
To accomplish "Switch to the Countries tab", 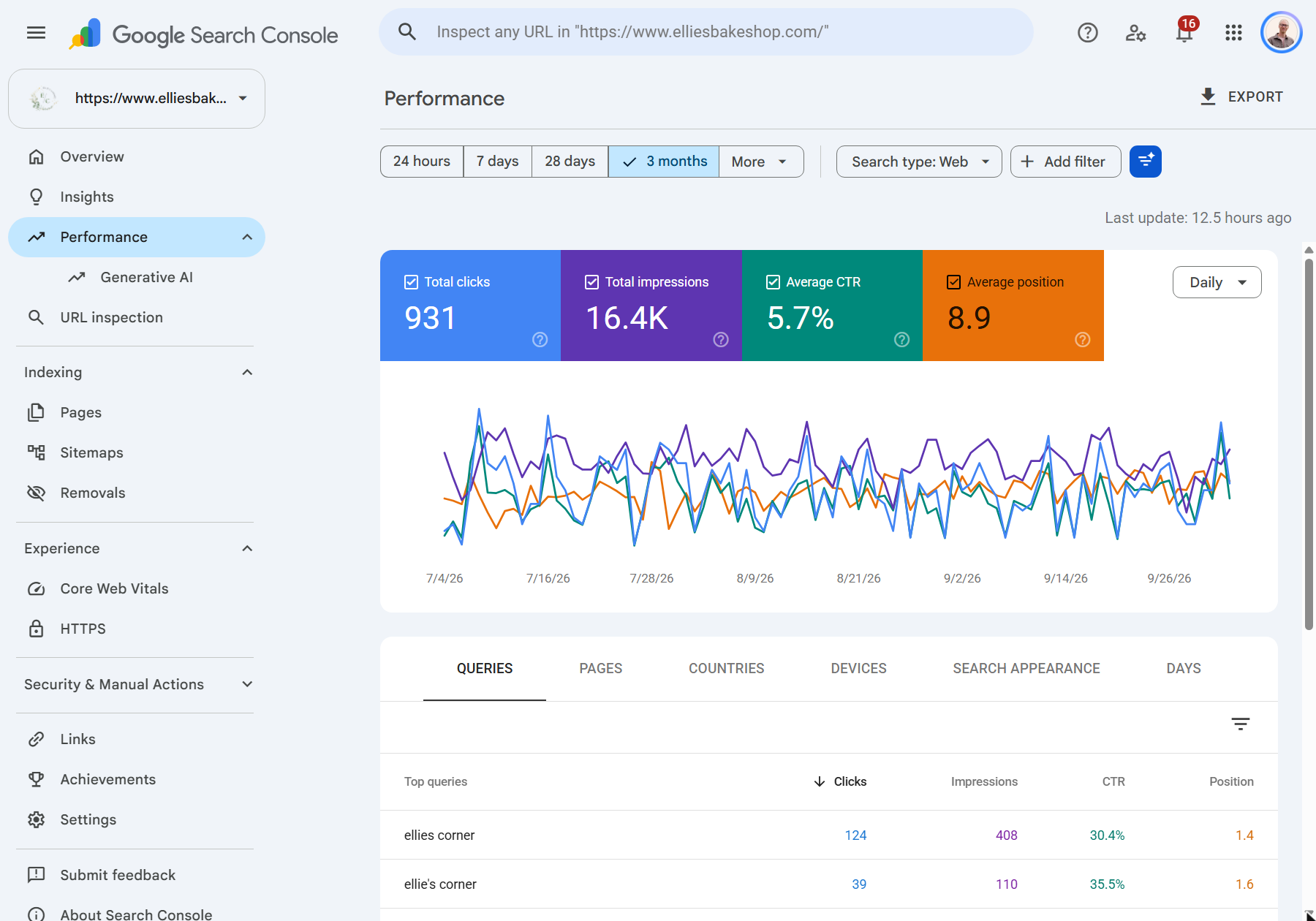I will (x=727, y=669).
